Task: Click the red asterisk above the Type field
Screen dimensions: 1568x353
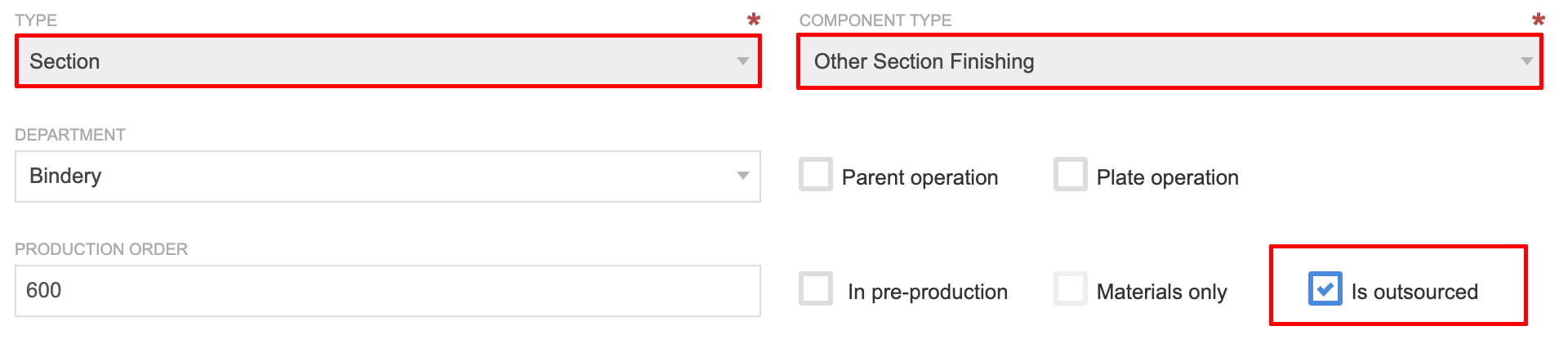Action: 754,20
